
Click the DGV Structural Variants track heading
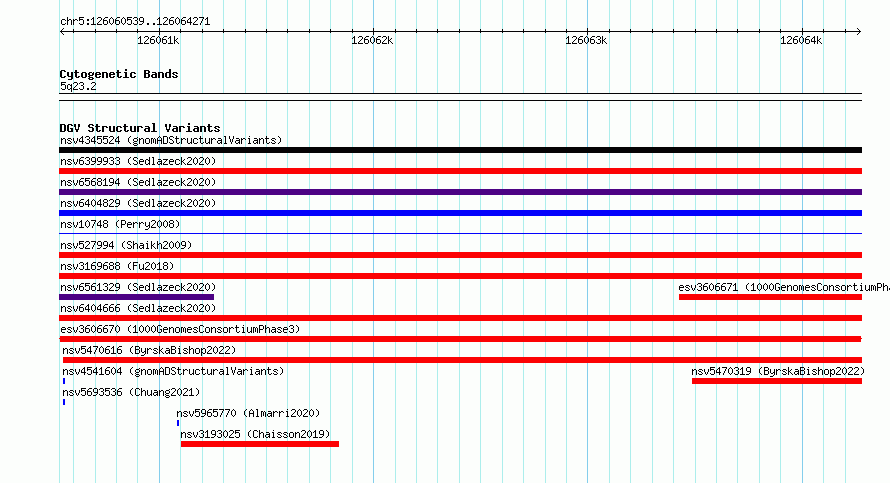140,128
